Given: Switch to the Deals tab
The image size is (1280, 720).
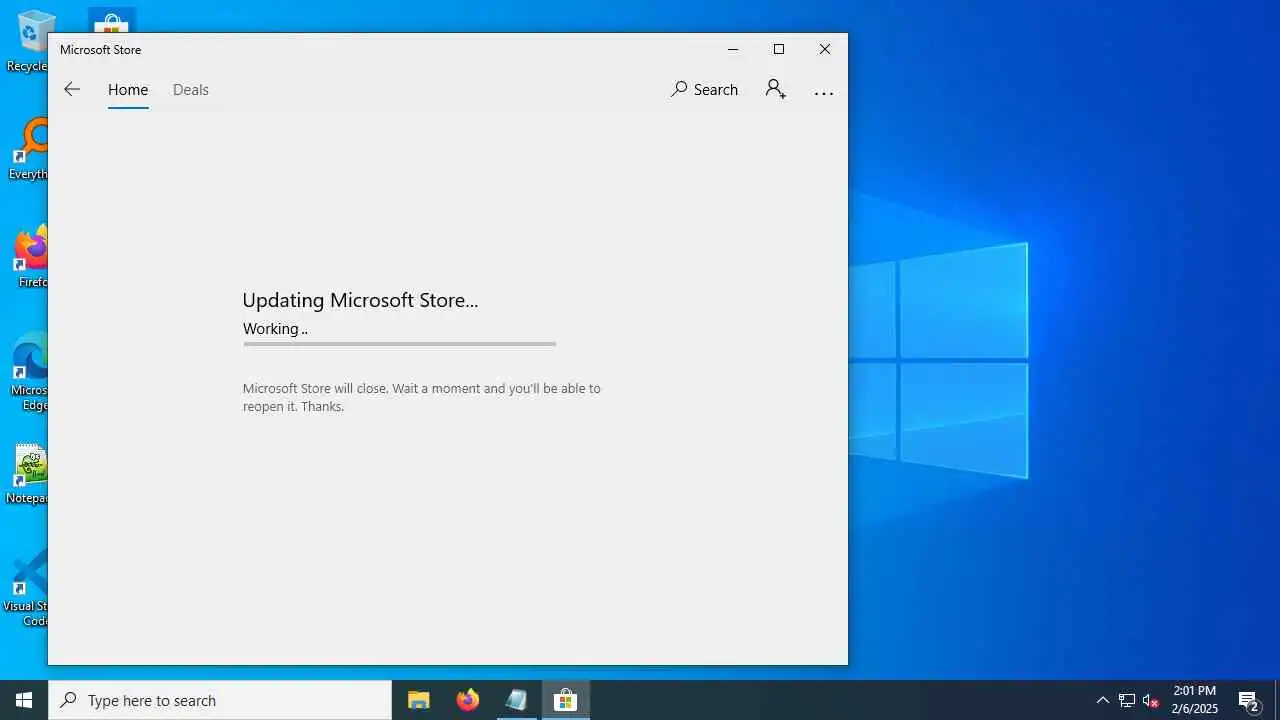Looking at the screenshot, I should (x=191, y=90).
